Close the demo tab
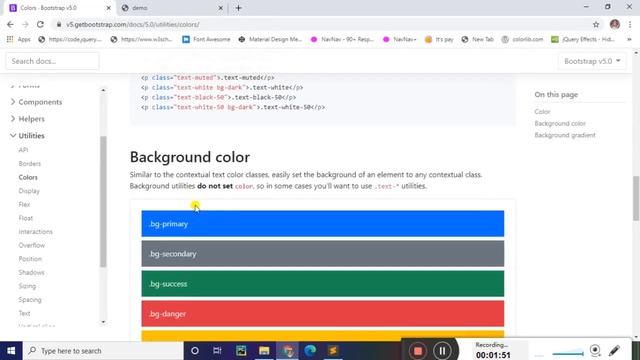 [x=220, y=8]
